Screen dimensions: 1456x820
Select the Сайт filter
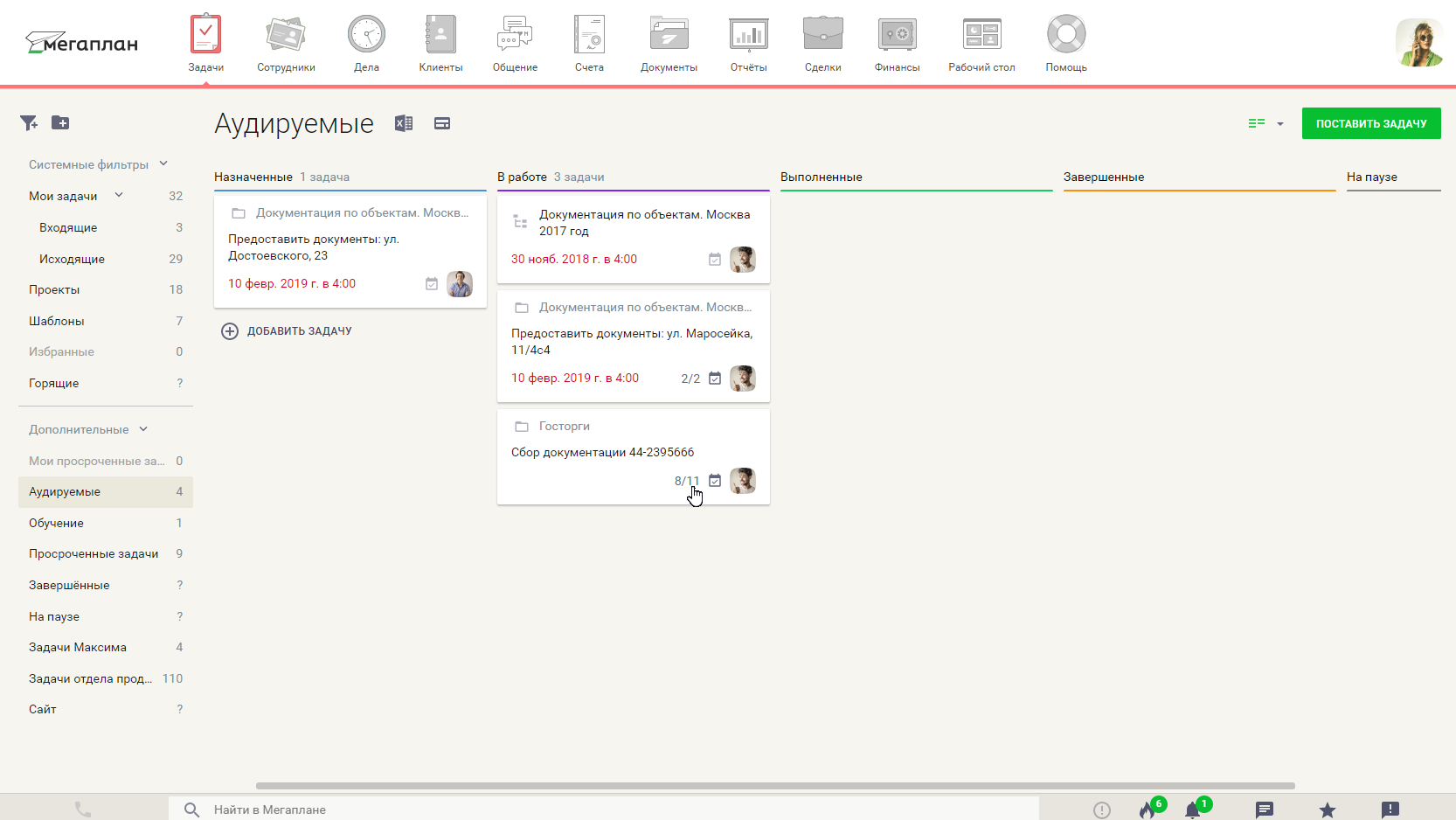(x=106, y=709)
